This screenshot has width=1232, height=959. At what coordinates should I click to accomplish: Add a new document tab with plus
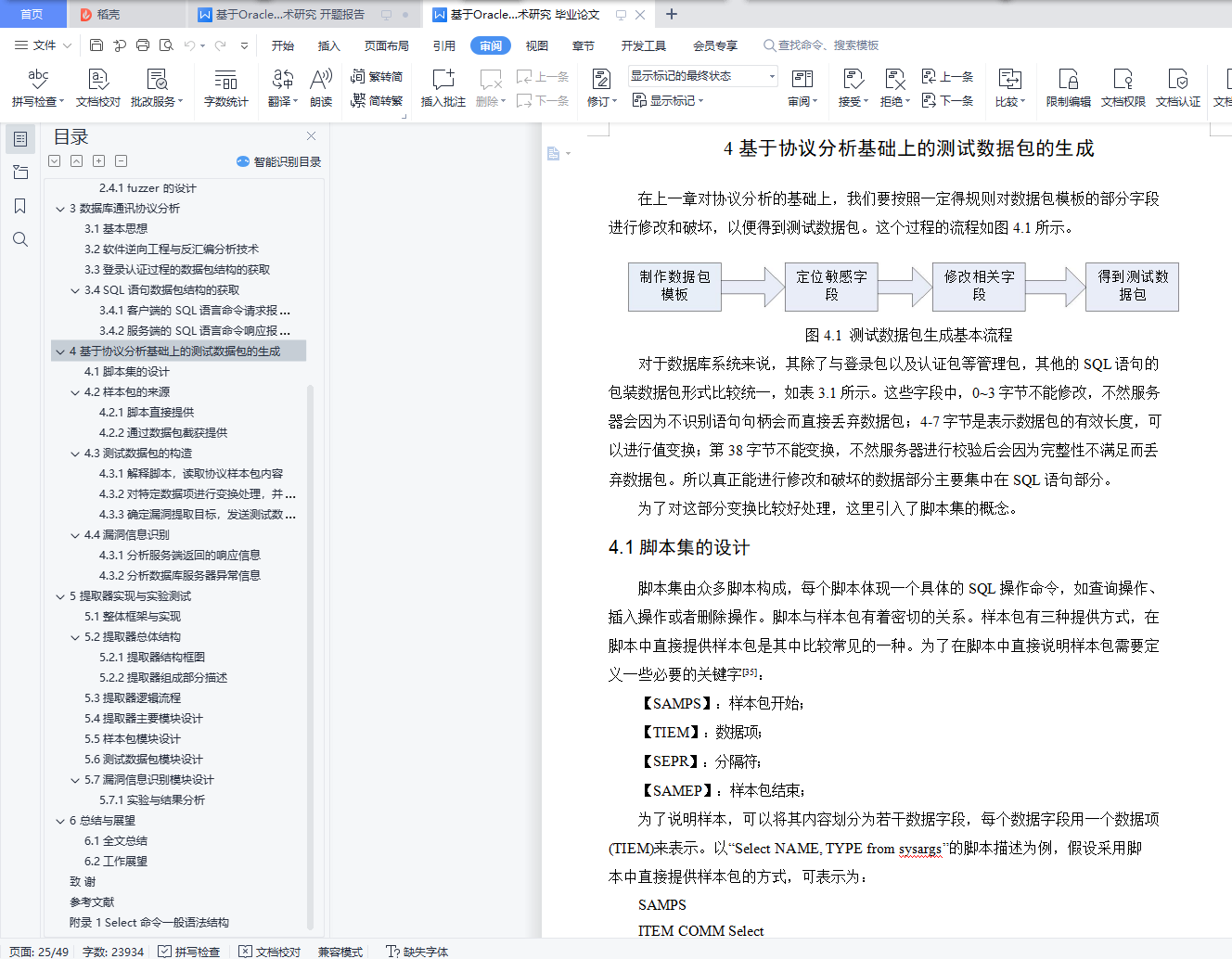(672, 14)
